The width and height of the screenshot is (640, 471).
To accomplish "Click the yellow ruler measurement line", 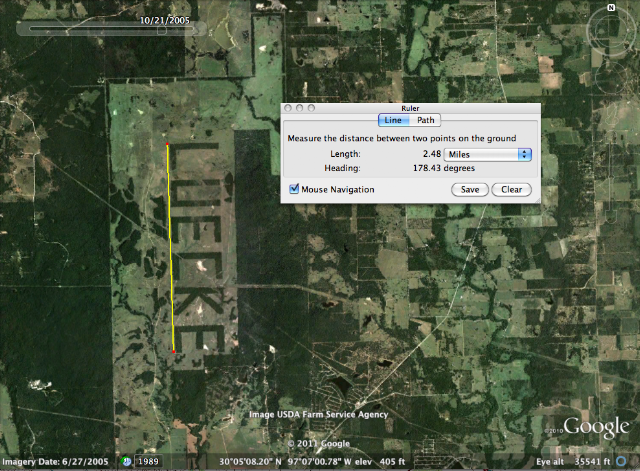I will pos(171,248).
